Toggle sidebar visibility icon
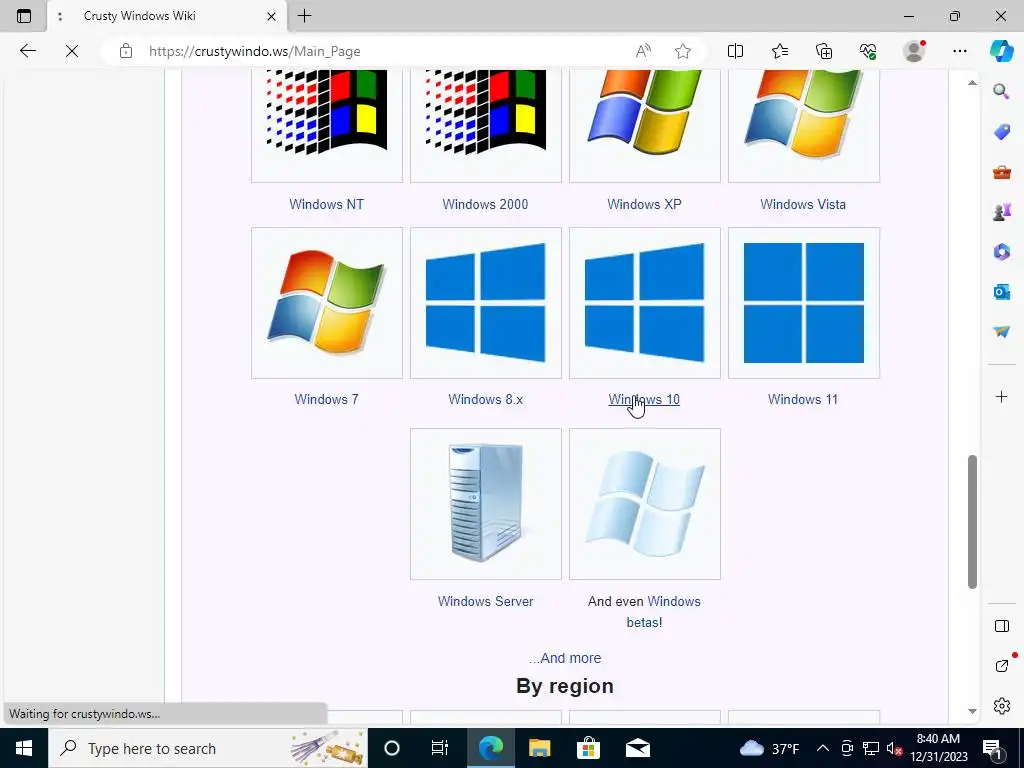This screenshot has height=768, width=1024. pyautogui.click(x=1001, y=626)
